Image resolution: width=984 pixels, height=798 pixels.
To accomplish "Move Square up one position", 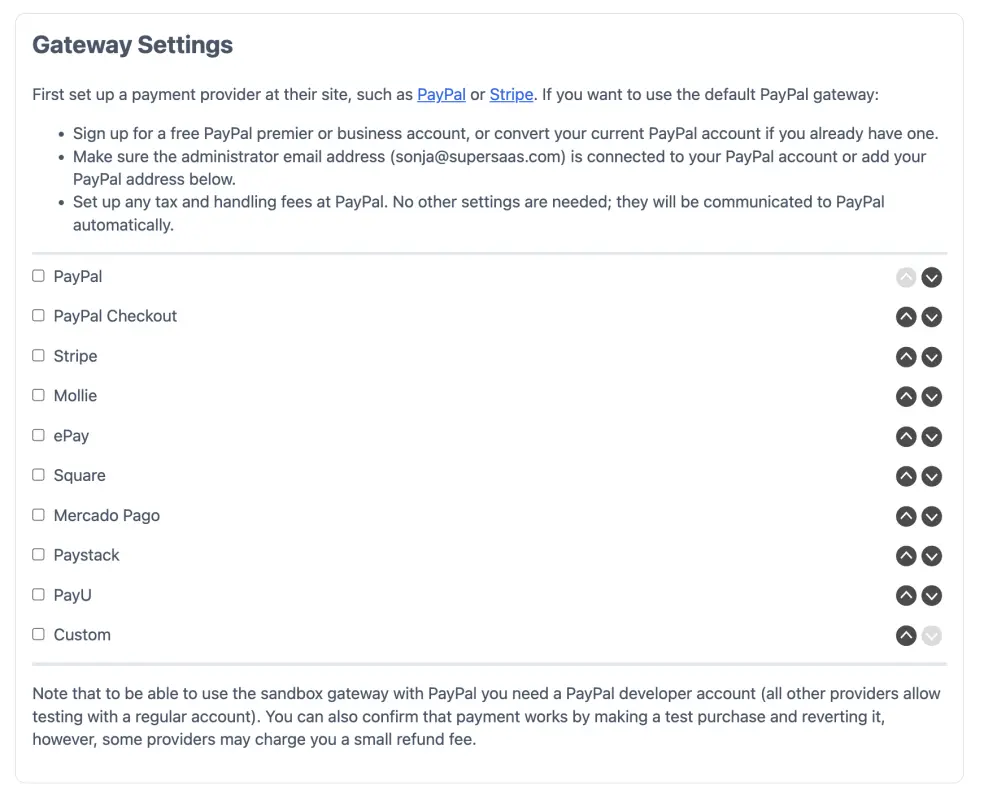I will [906, 476].
